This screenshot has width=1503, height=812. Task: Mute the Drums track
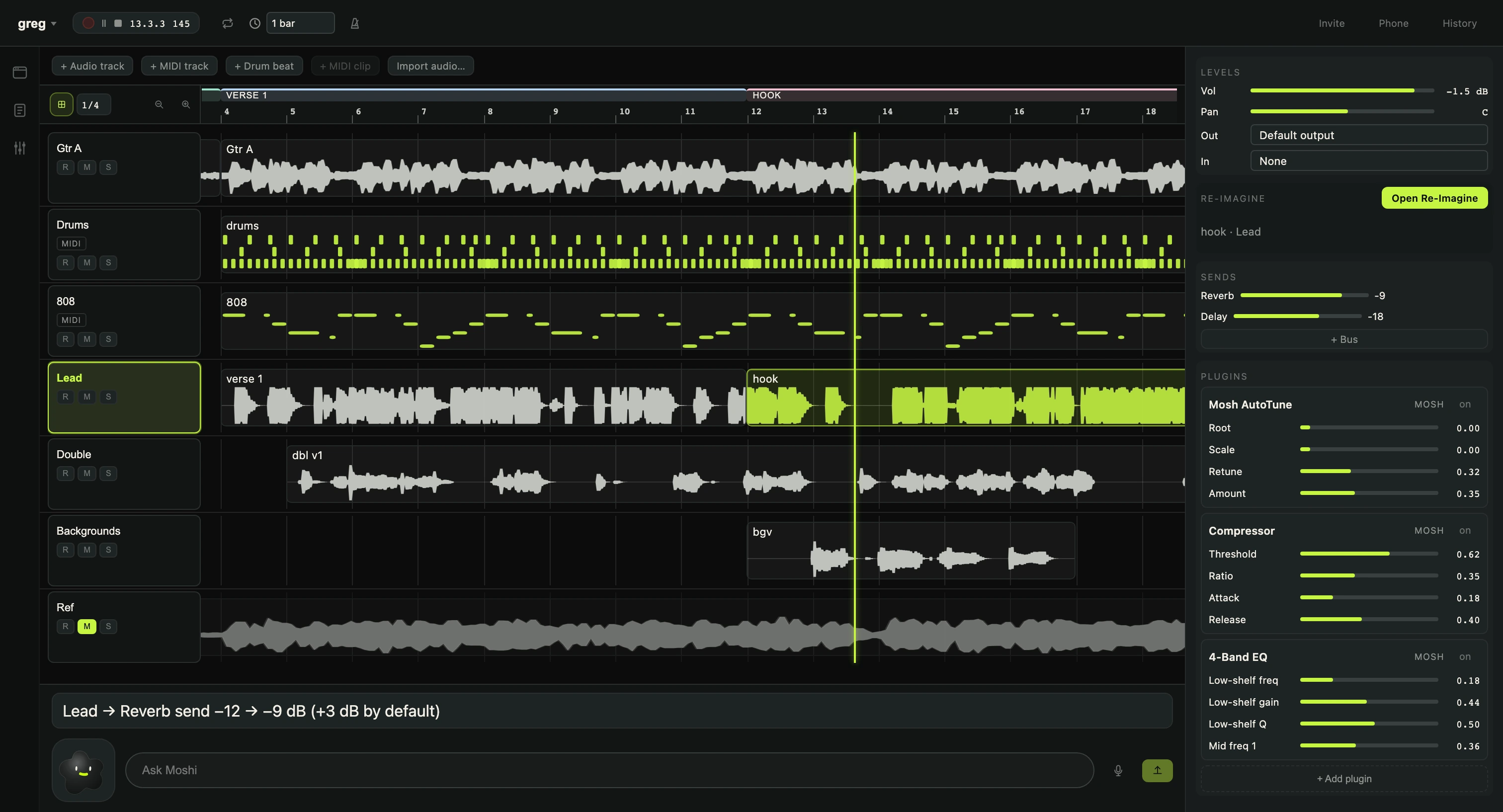(87, 262)
